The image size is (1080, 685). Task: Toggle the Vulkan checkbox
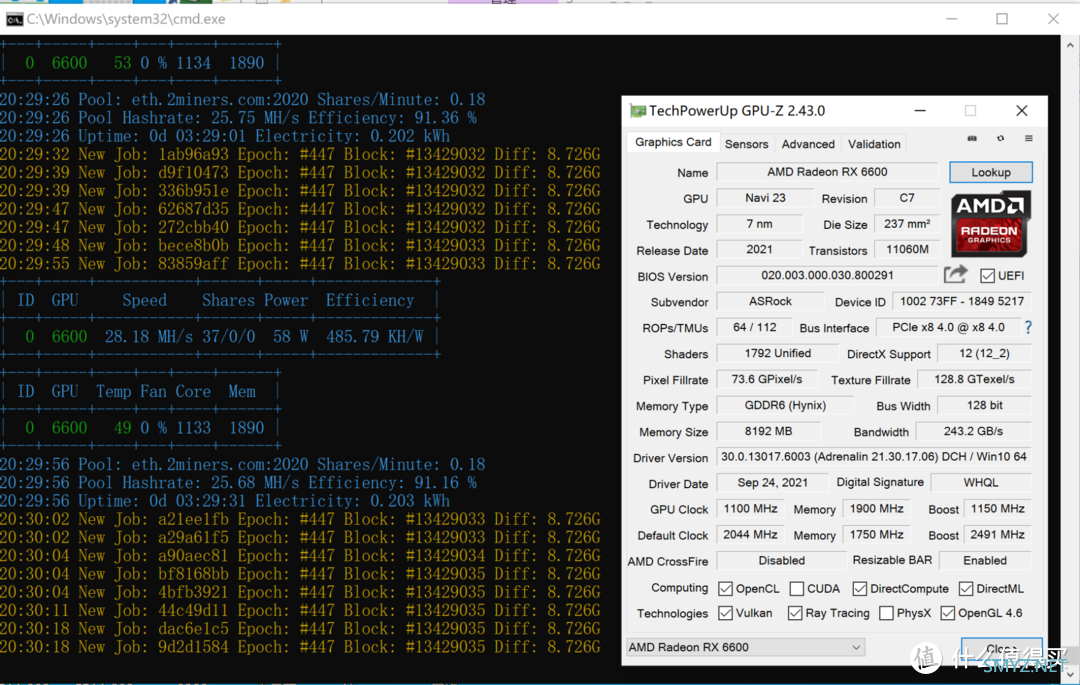point(725,613)
